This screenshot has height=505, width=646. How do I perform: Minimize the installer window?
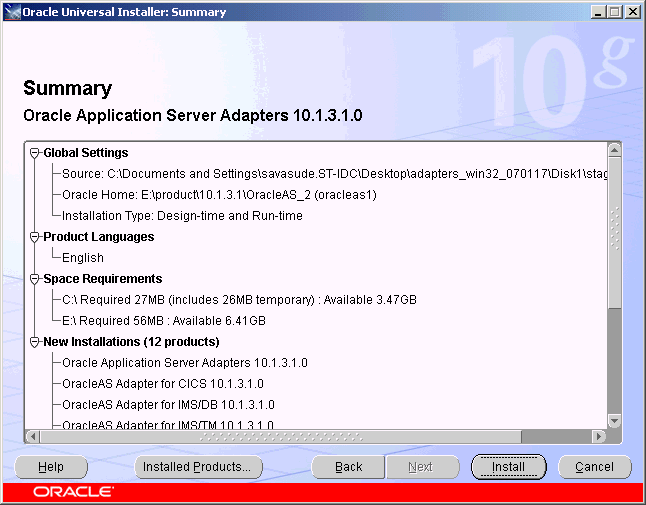pyautogui.click(x=598, y=12)
